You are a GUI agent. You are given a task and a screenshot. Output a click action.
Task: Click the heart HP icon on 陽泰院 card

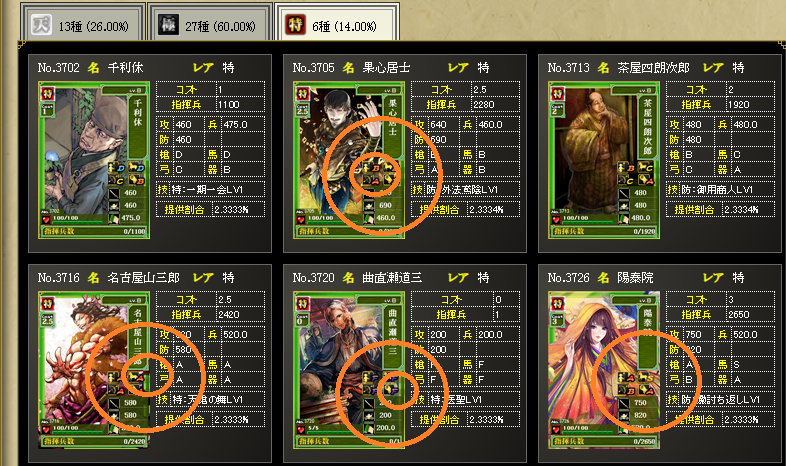click(x=556, y=429)
